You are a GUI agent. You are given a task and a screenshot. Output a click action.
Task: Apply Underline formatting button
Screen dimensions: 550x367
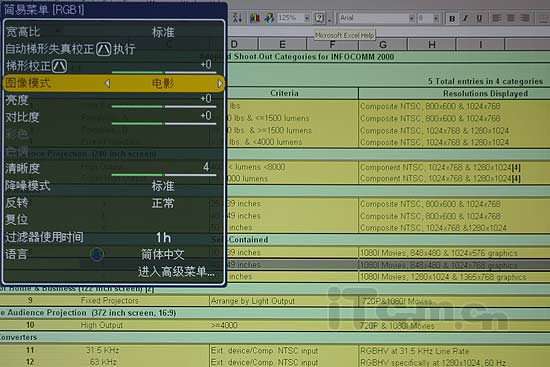tap(479, 18)
